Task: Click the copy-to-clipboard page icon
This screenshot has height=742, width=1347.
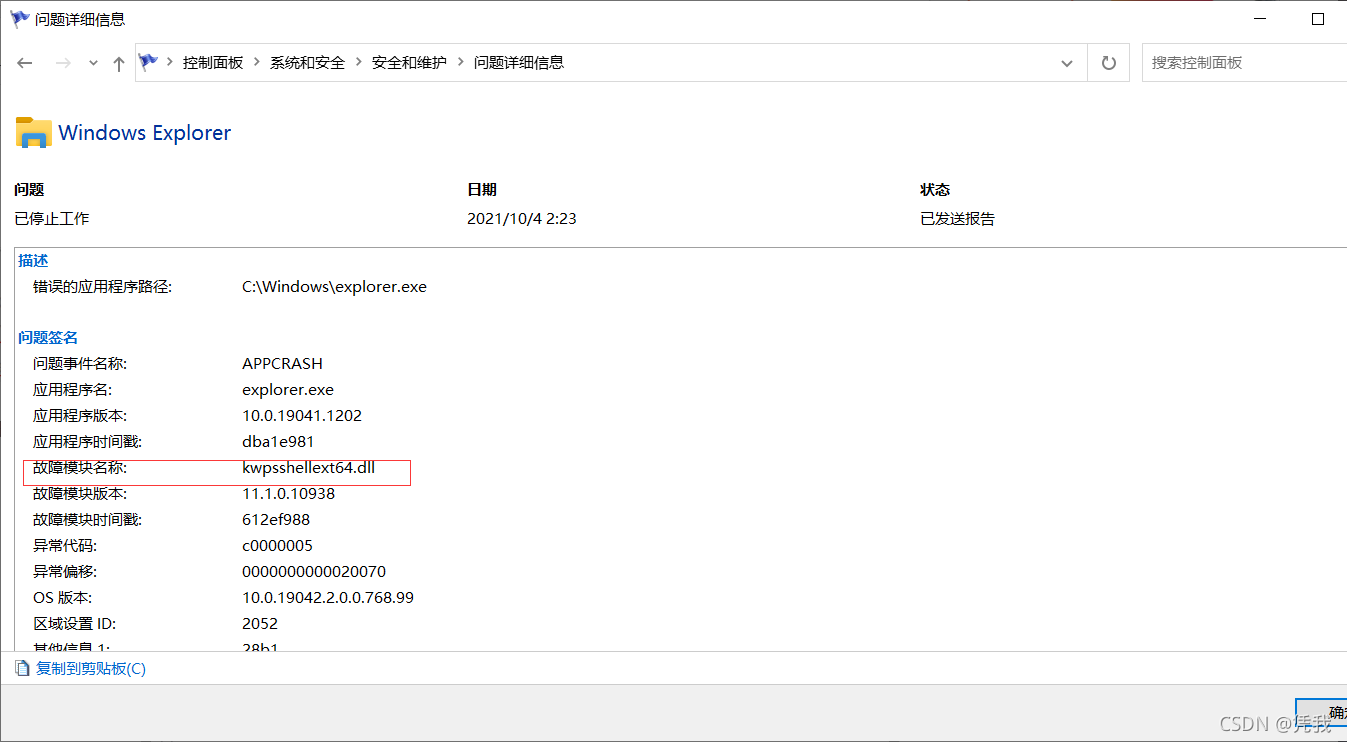Action: [x=22, y=668]
